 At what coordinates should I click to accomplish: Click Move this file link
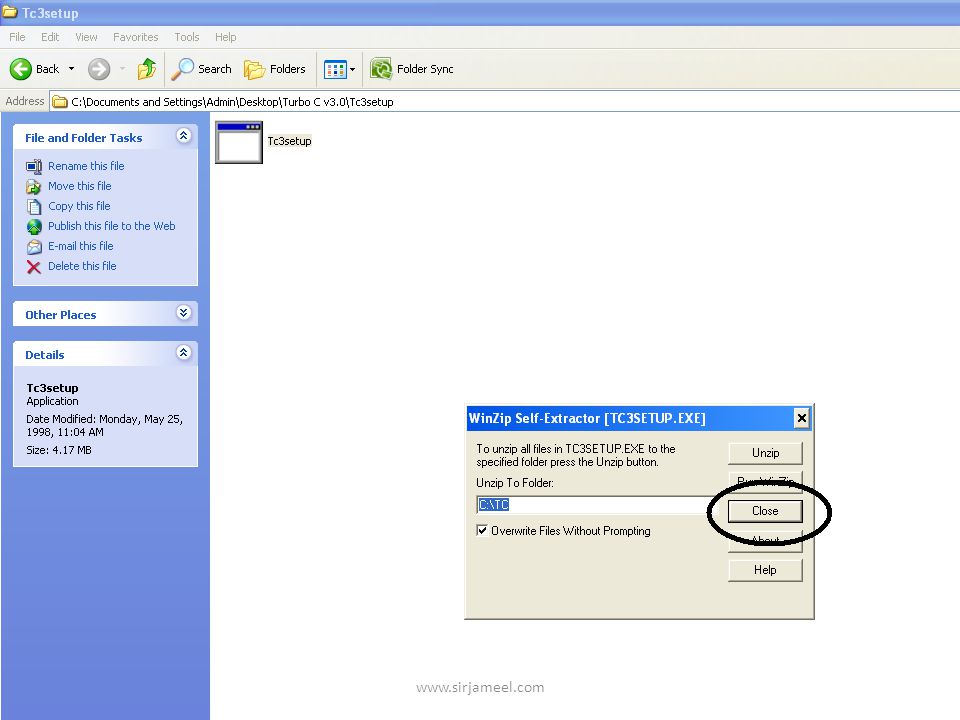[80, 186]
